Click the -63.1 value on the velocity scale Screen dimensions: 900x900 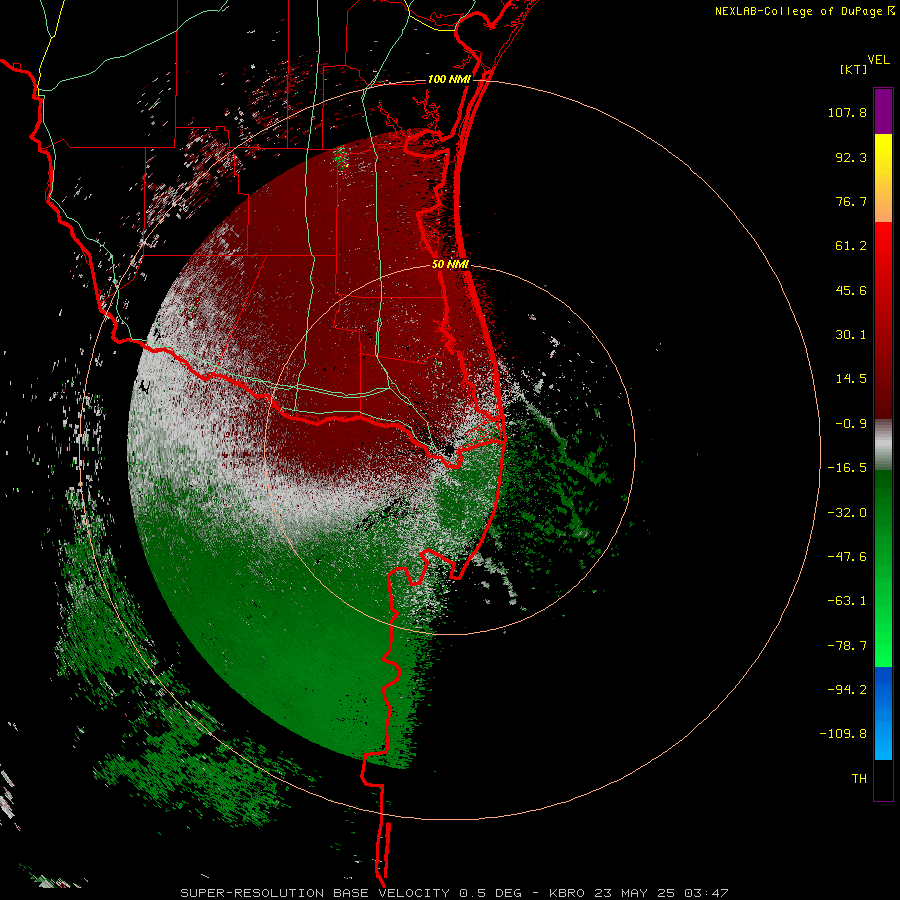coord(847,601)
